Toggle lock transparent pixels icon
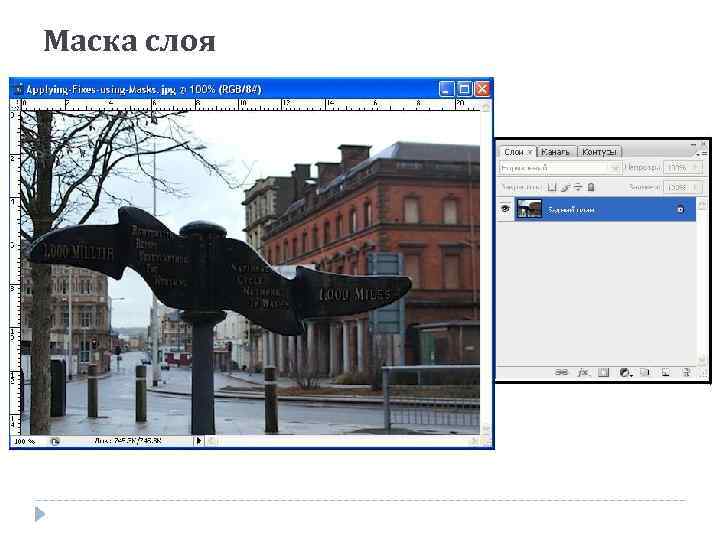The height and width of the screenshot is (540, 720). 552,187
